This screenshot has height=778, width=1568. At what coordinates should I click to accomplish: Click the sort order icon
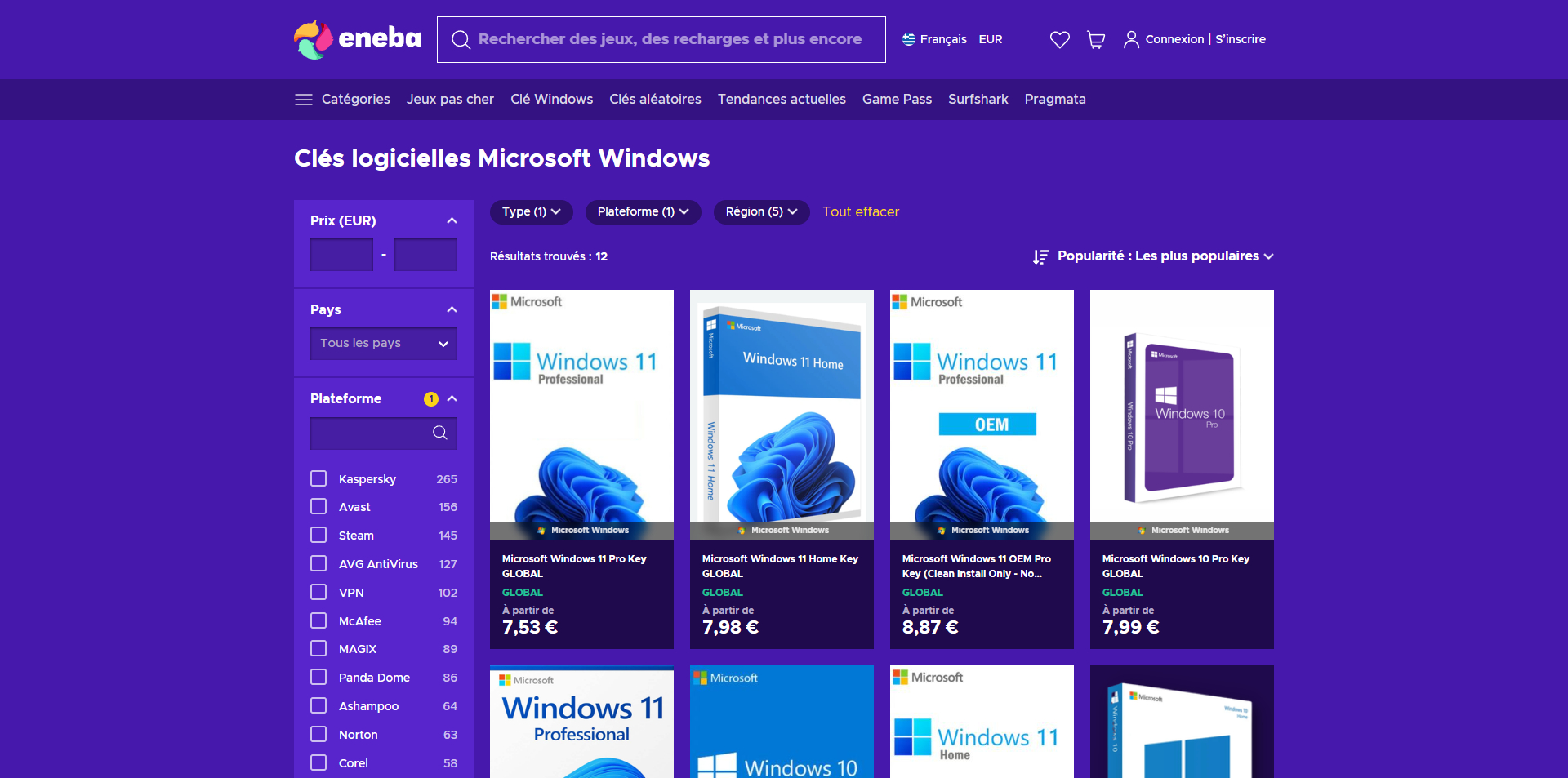pyautogui.click(x=1040, y=256)
